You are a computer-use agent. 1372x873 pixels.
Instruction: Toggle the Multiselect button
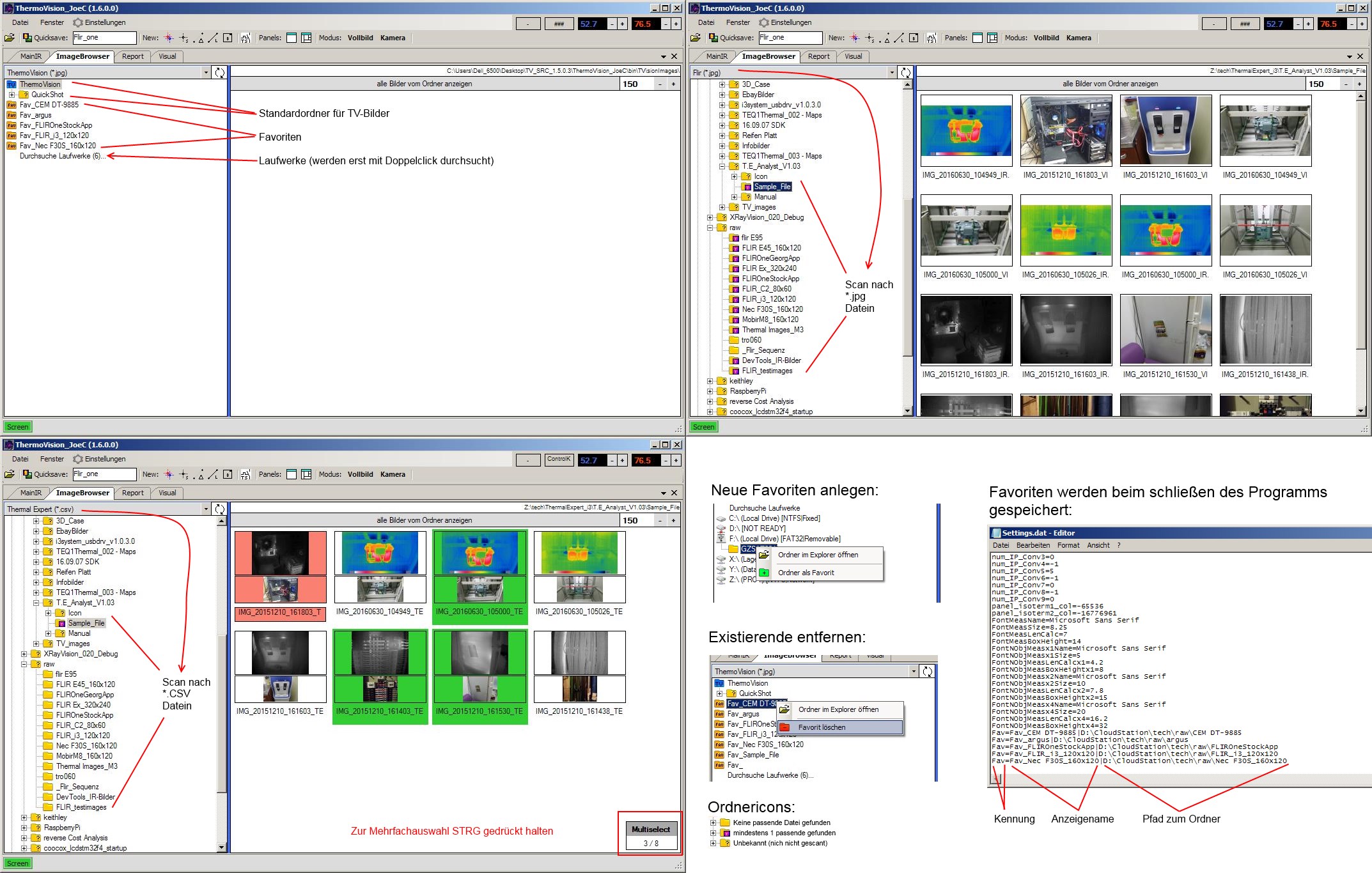pyautogui.click(x=650, y=830)
